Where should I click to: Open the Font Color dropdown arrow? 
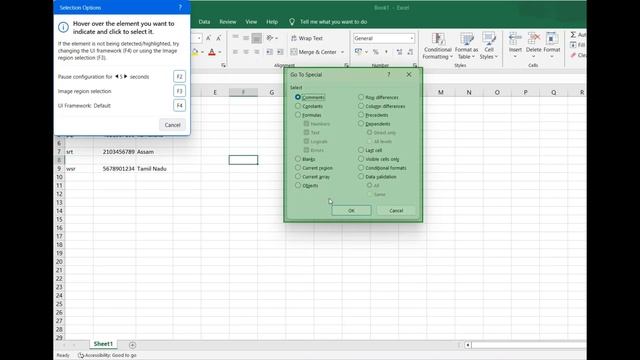click(x=220, y=52)
